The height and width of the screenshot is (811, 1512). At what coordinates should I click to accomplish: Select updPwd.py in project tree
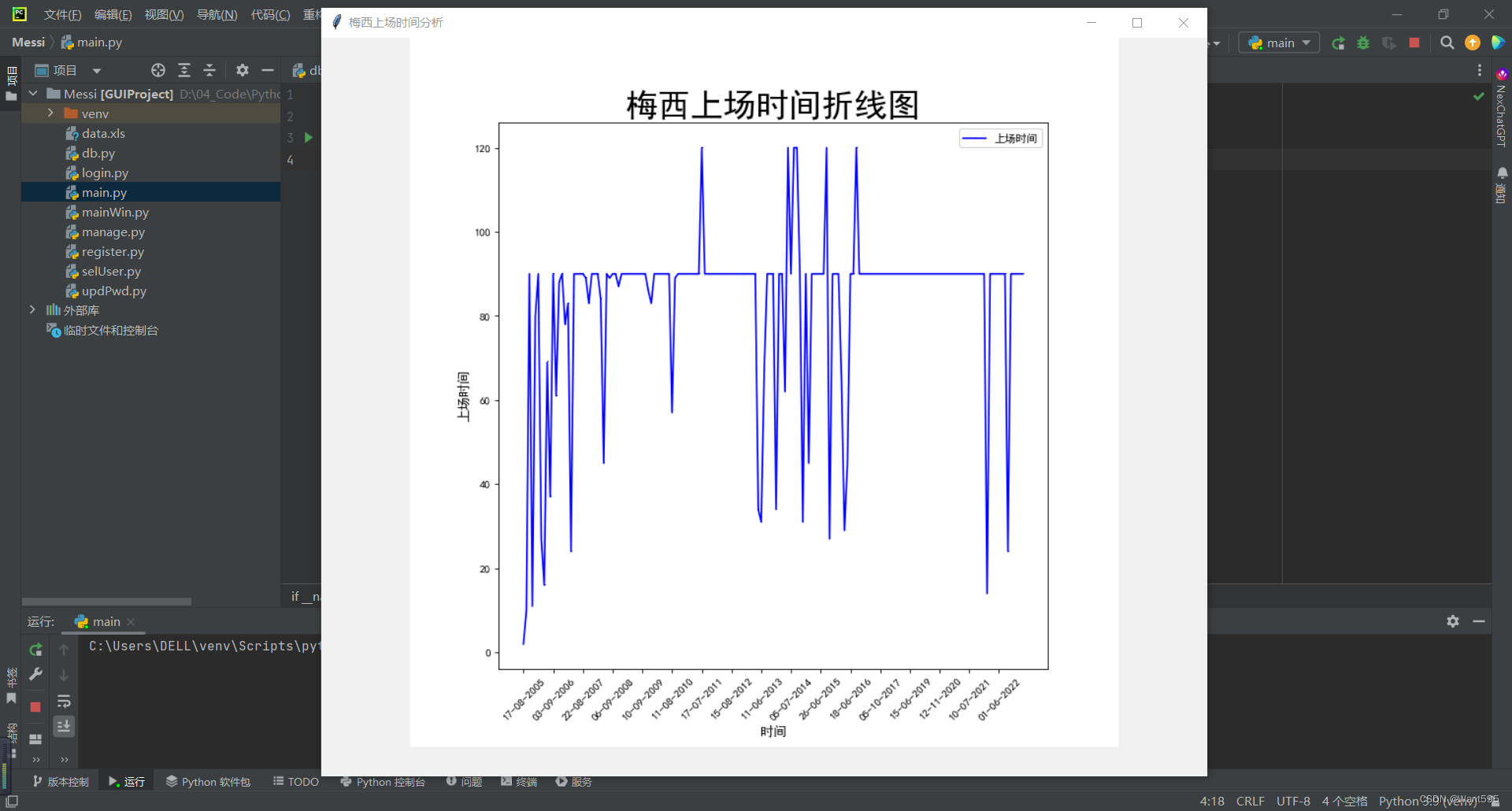pos(113,291)
